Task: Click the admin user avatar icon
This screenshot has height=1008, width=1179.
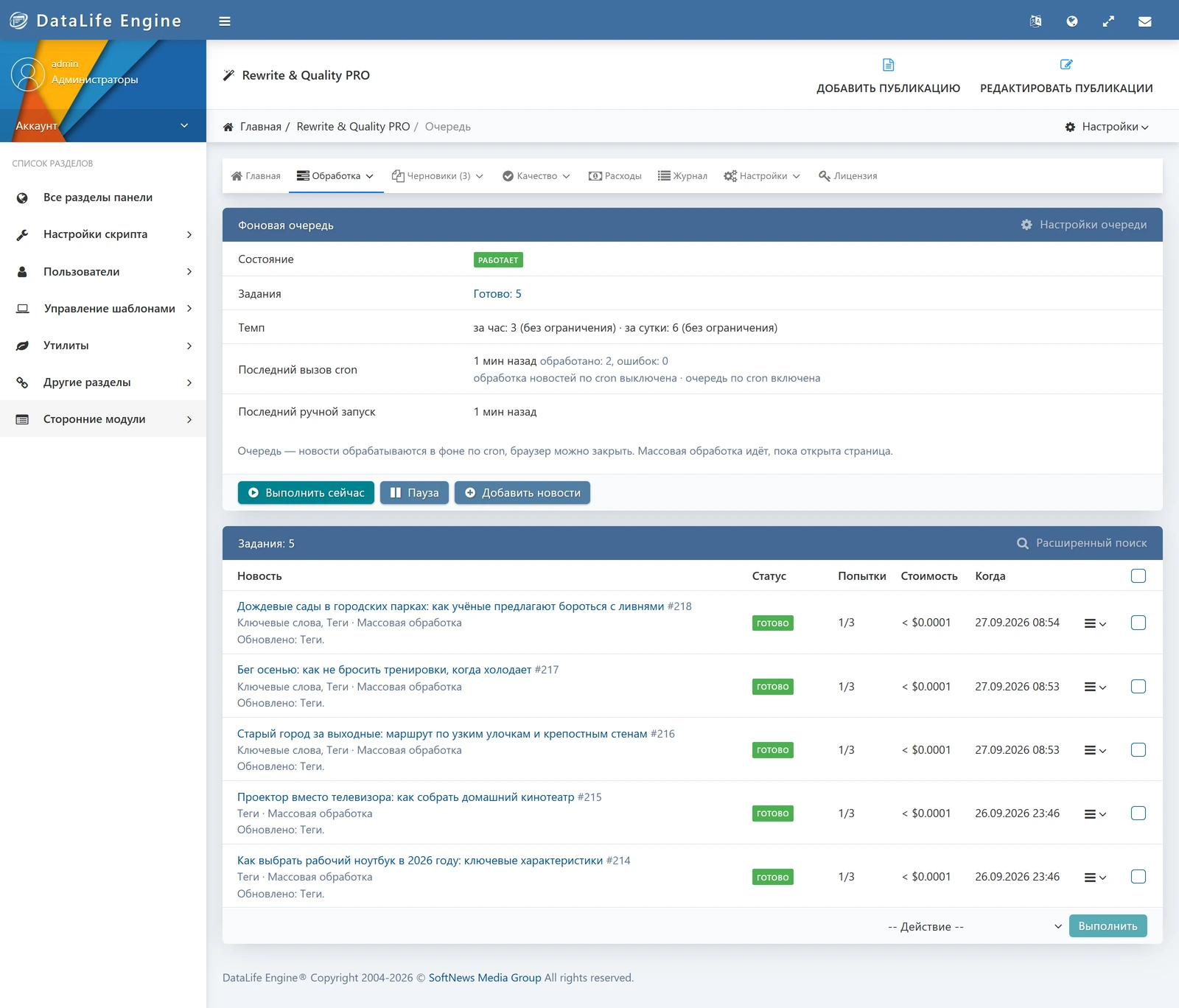Action: 28,74
